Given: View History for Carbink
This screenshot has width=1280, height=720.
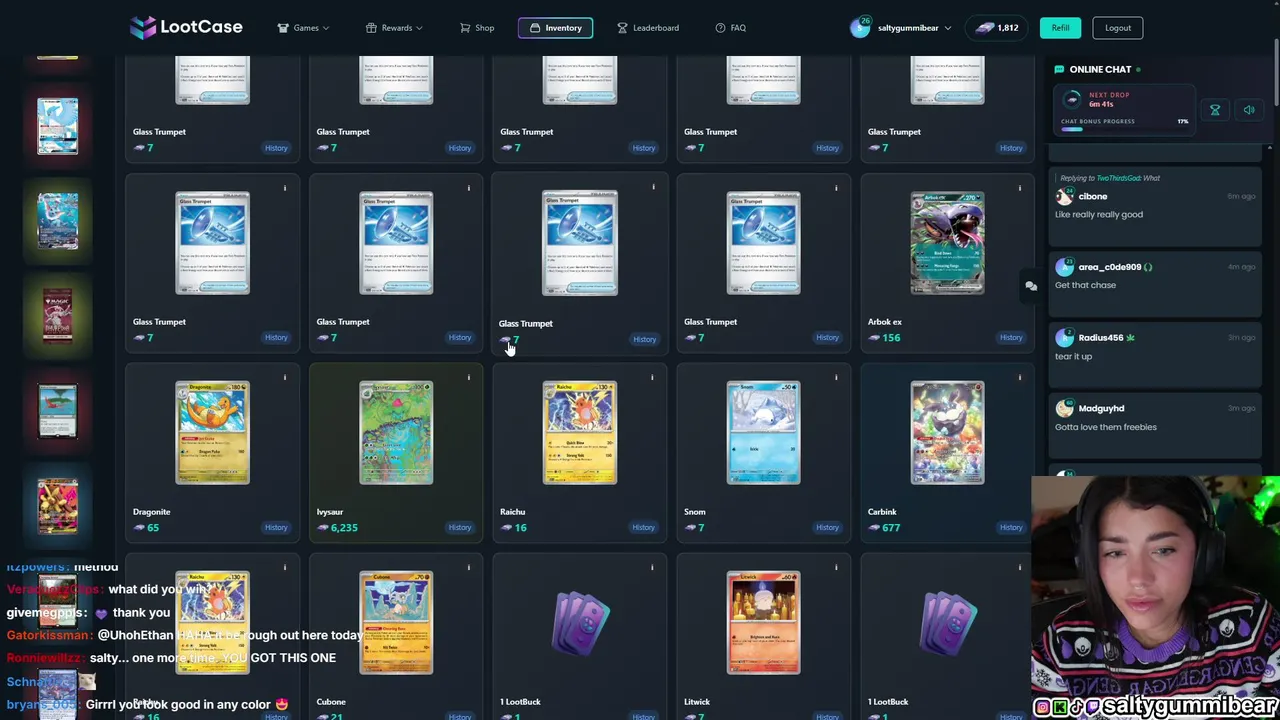Looking at the screenshot, I should 1011,528.
